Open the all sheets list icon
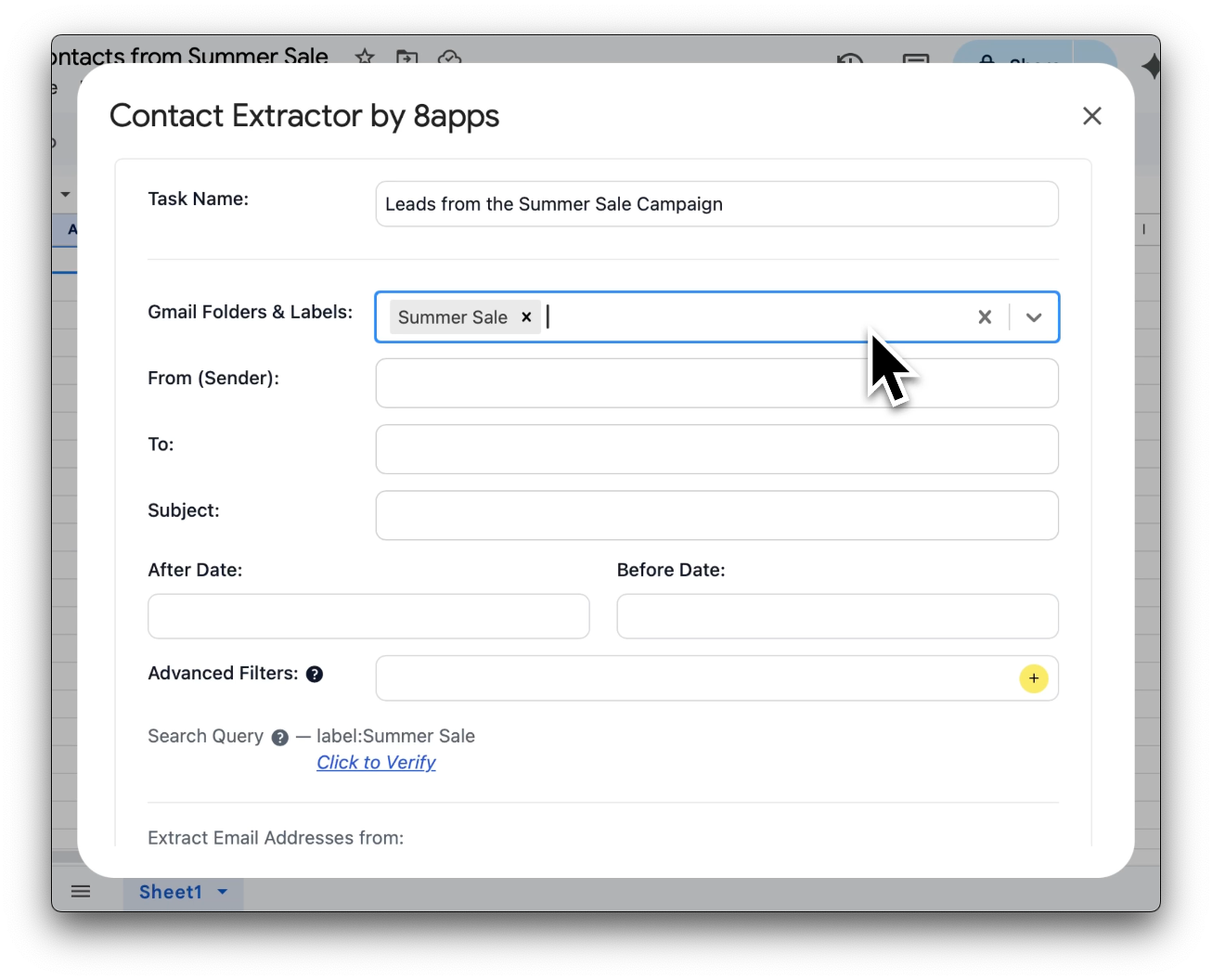The height and width of the screenshot is (980, 1212). click(x=81, y=892)
